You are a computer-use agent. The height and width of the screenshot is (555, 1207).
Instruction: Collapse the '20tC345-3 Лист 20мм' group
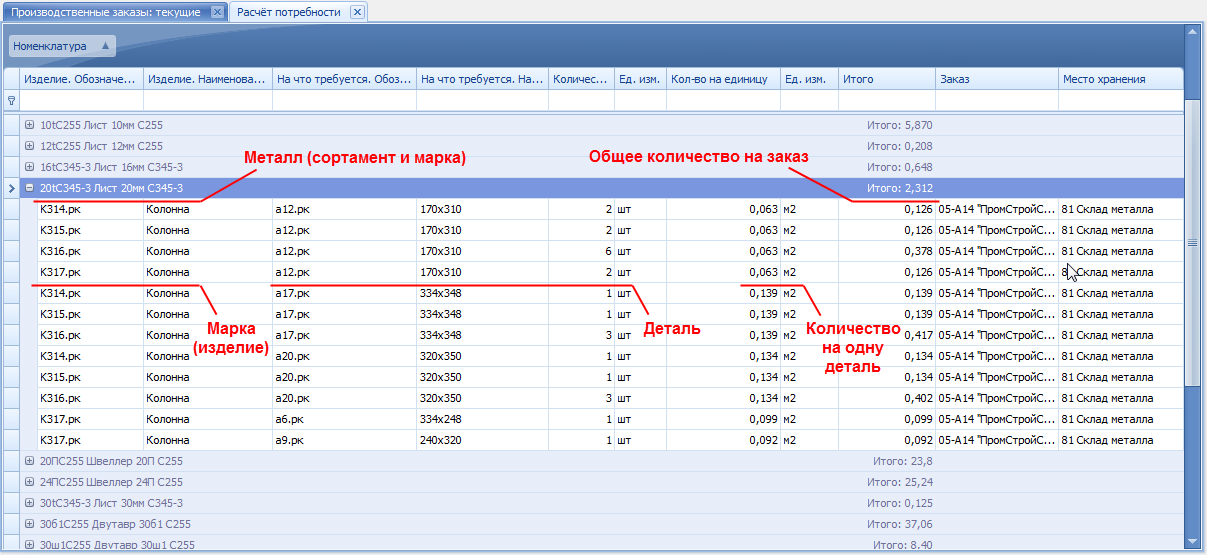30,188
